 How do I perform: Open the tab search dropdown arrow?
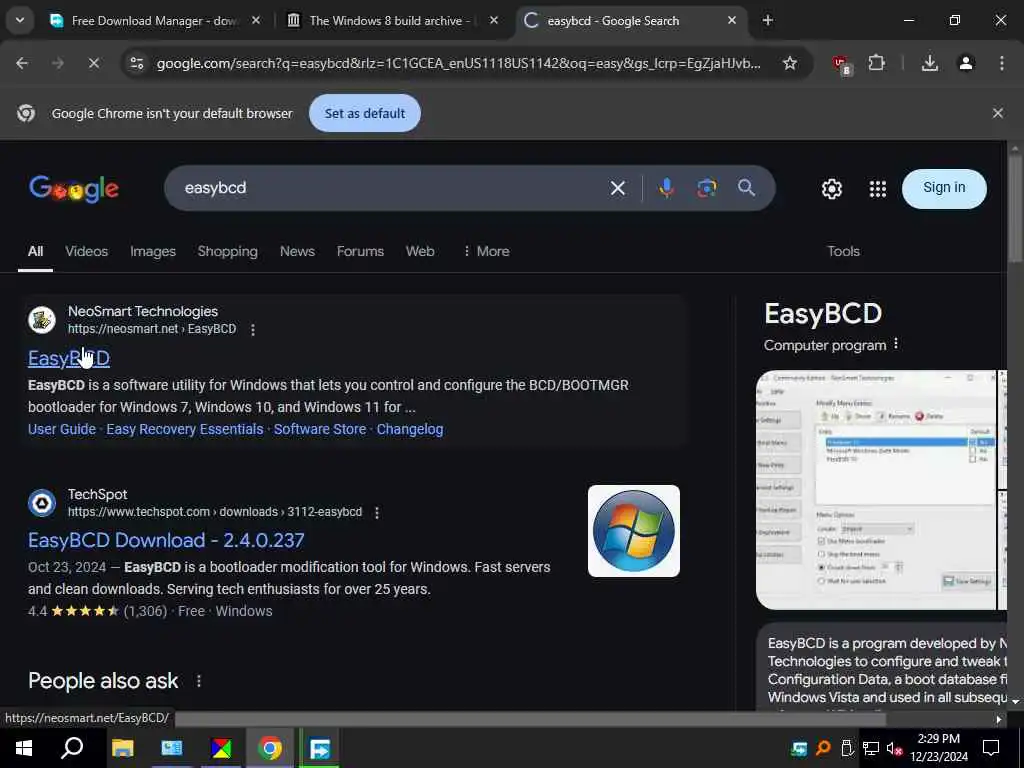tap(20, 20)
